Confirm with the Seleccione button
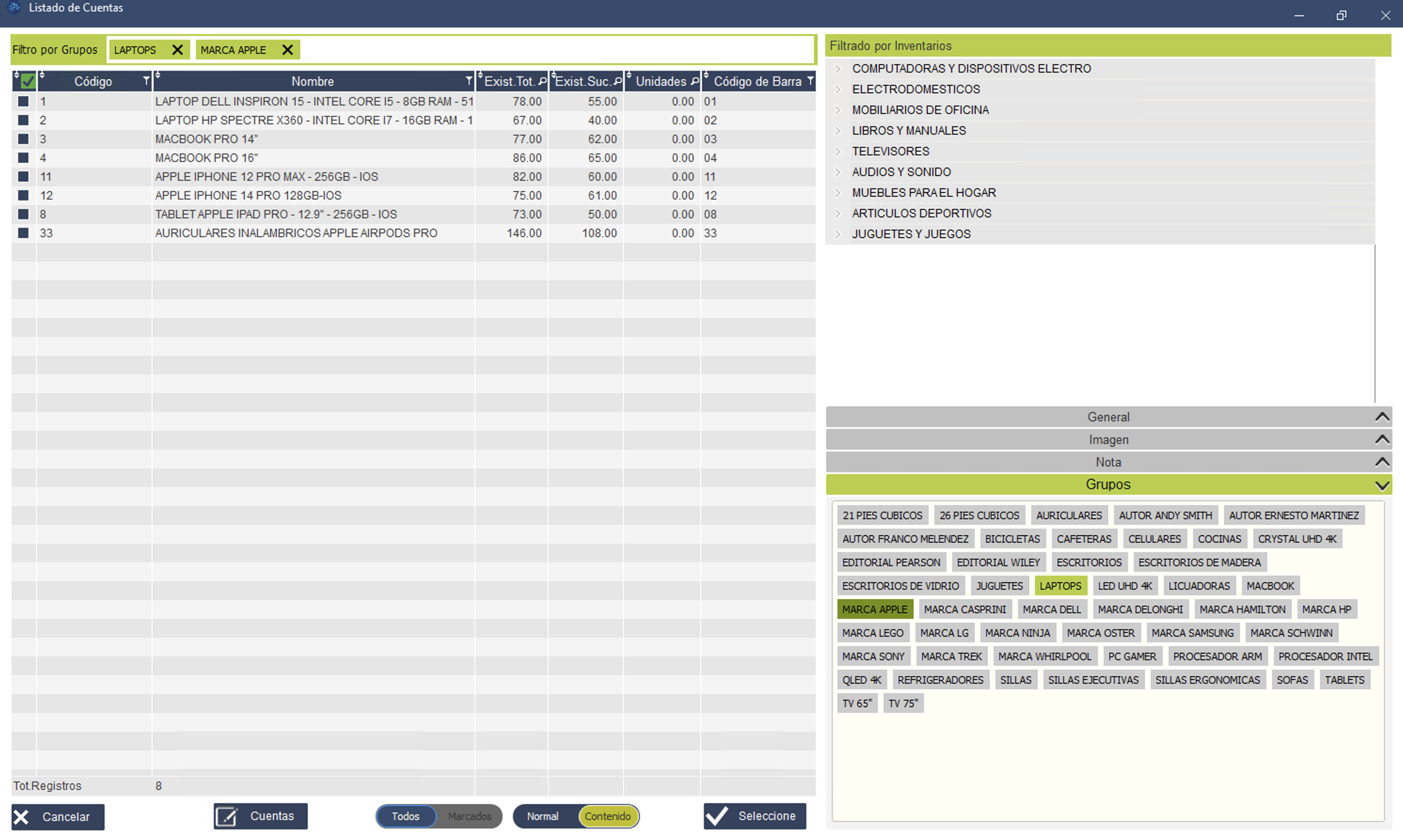 [755, 816]
